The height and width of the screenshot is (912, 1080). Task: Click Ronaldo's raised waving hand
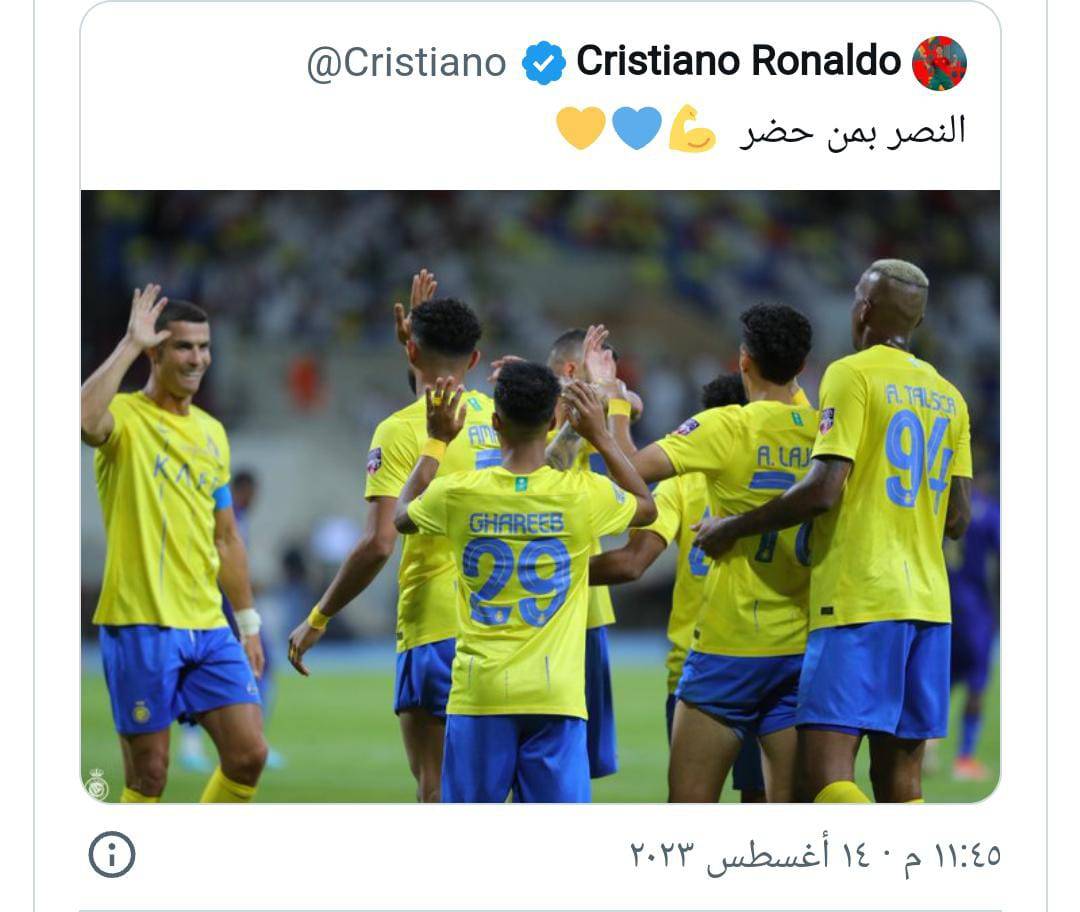[x=147, y=317]
